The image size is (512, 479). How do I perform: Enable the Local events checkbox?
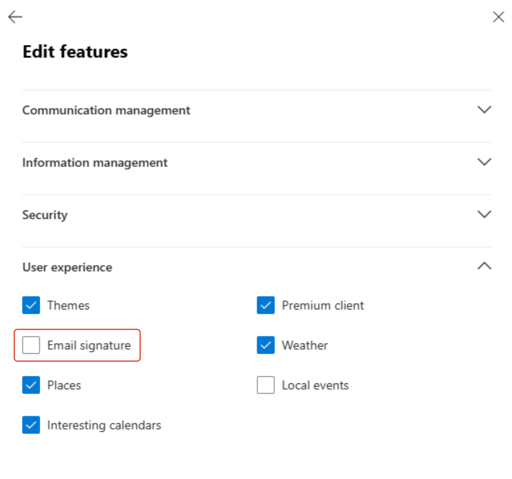pyautogui.click(x=266, y=385)
